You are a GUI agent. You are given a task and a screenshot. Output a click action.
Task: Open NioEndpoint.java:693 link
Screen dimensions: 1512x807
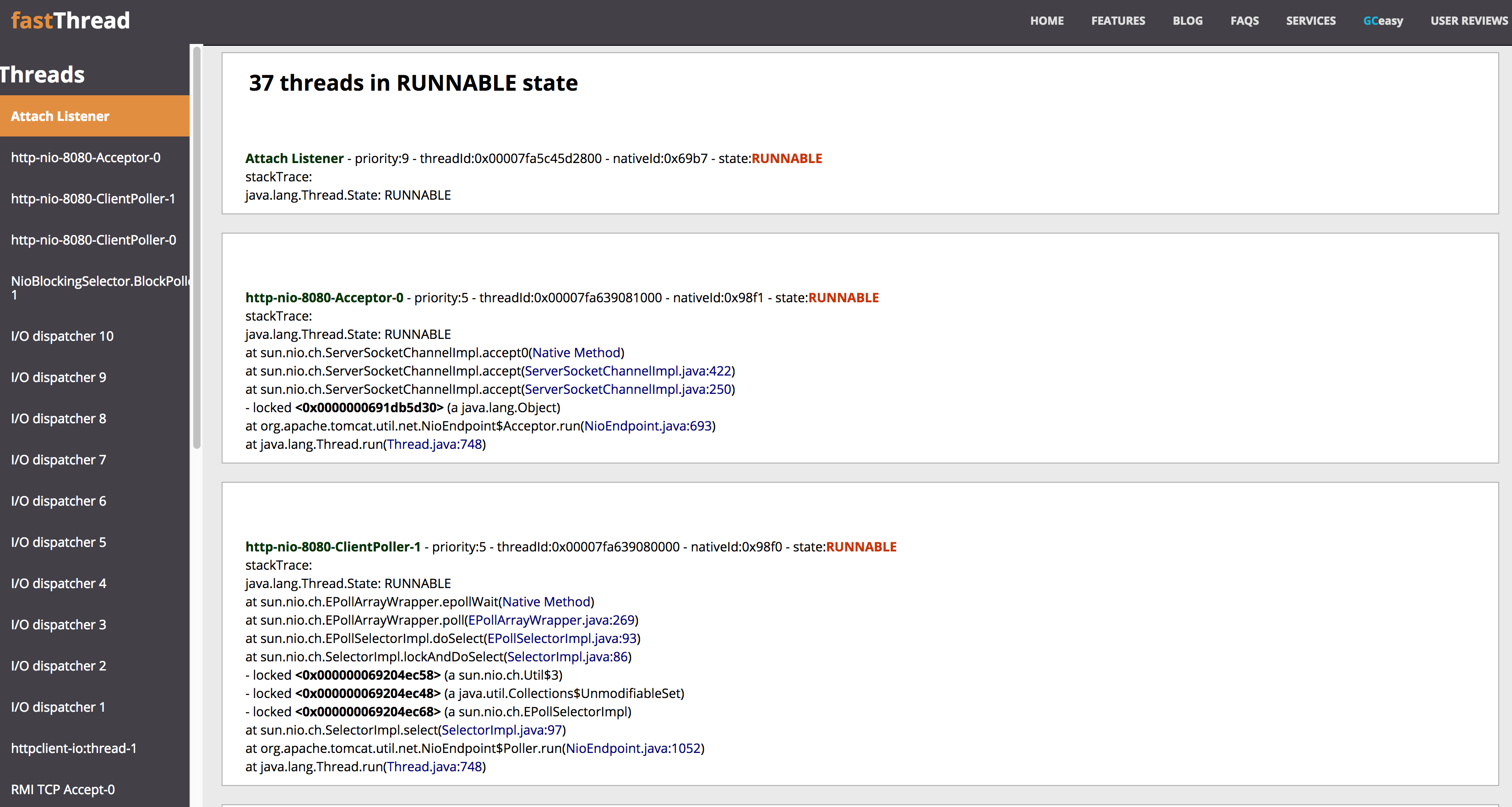(647, 425)
